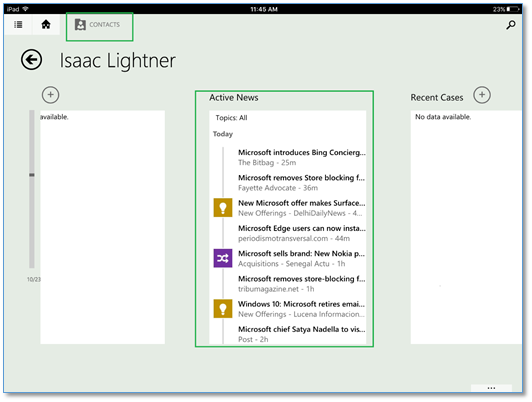Add a new item with the left plus icon
The width and height of the screenshot is (532, 402).
tap(51, 95)
